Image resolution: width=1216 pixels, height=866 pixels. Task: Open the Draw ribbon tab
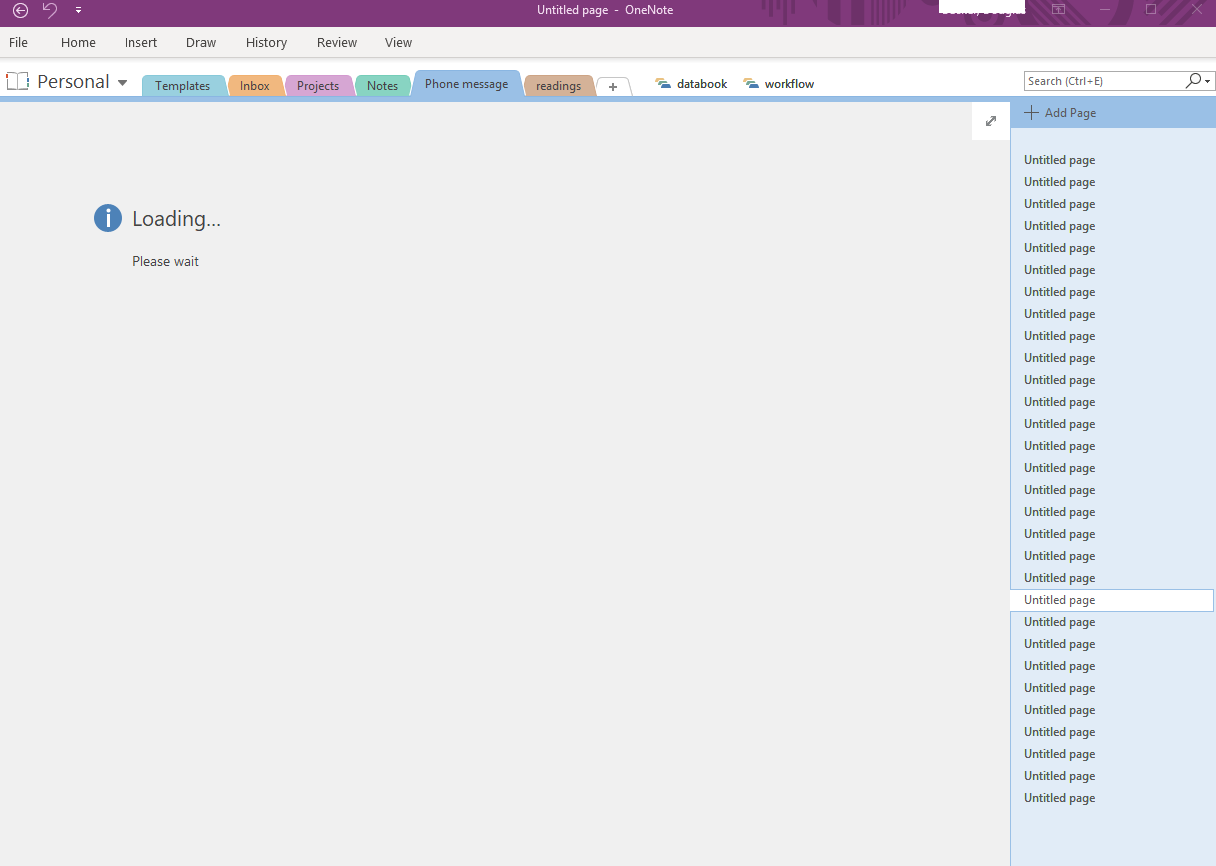201,43
